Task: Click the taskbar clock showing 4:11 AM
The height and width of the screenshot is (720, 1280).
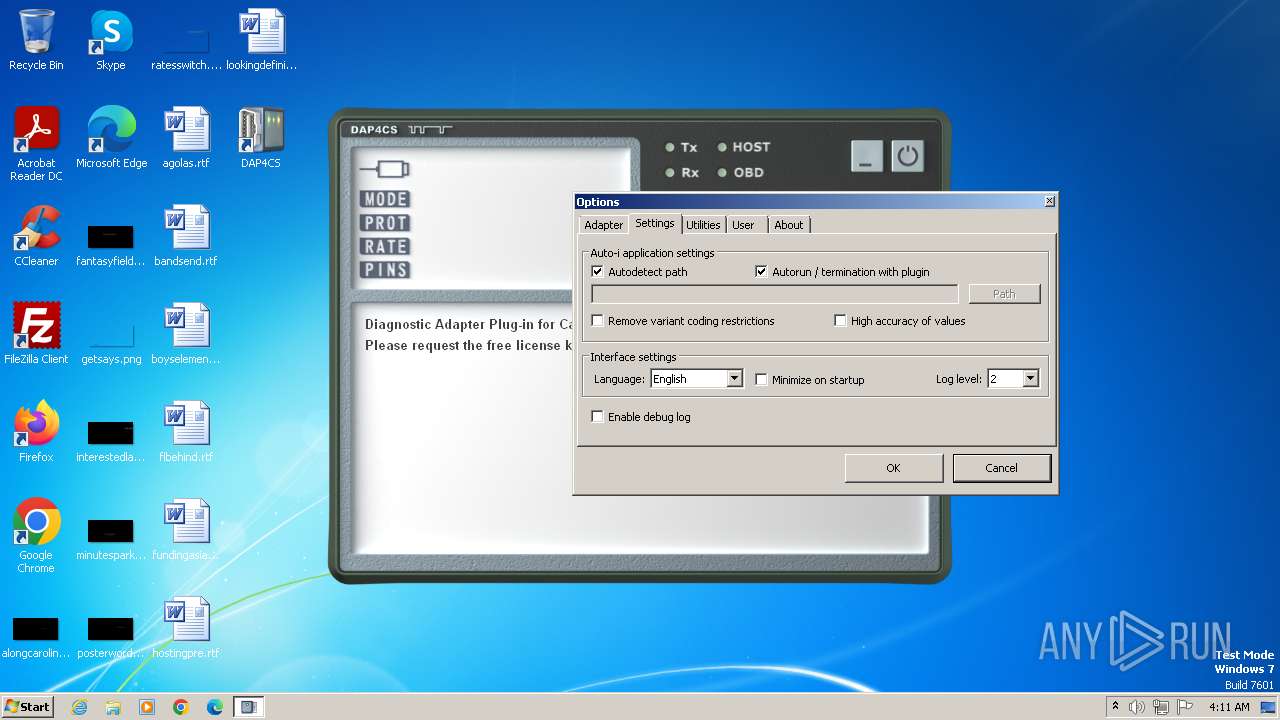Action: point(1229,707)
